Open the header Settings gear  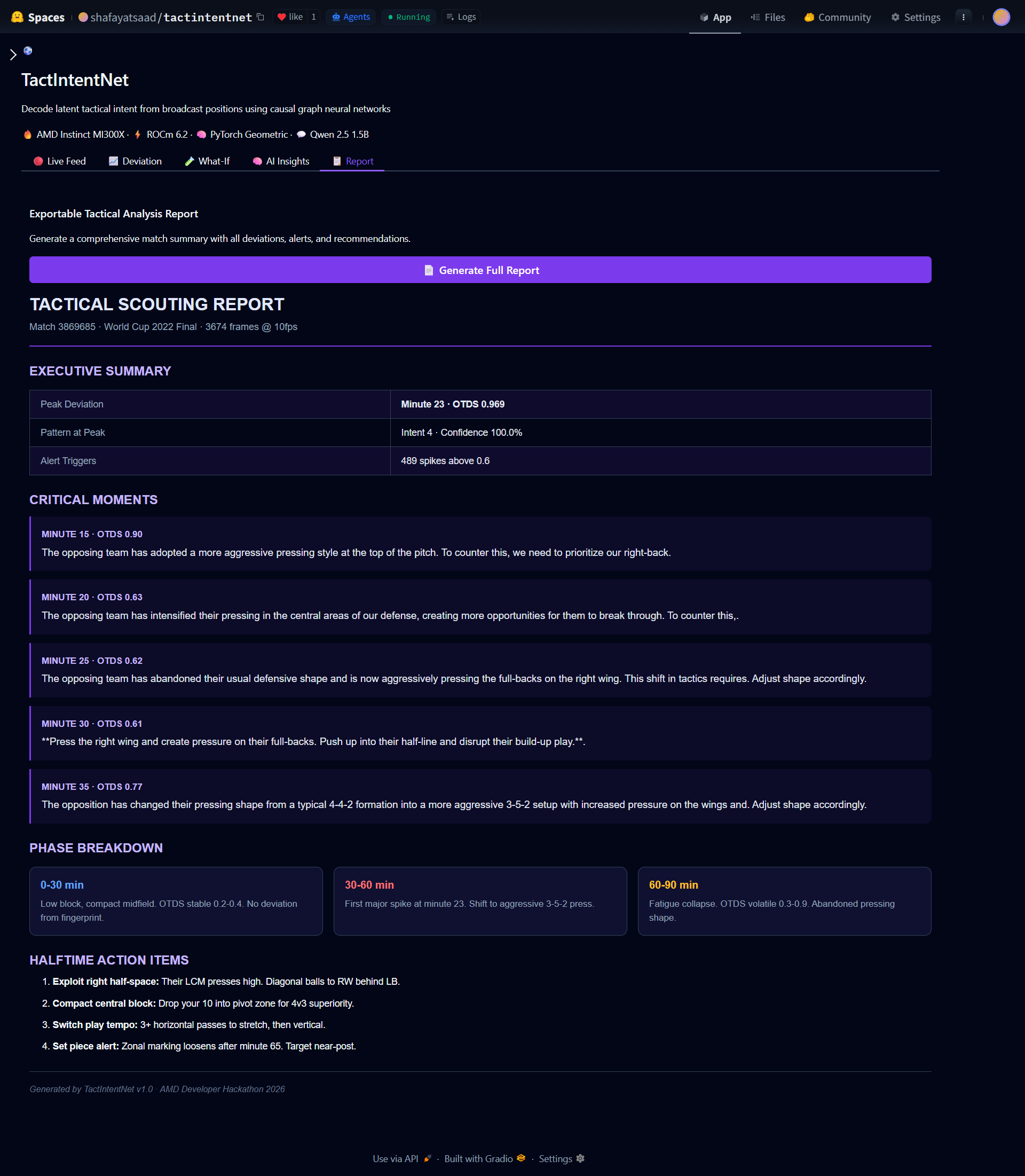coord(915,17)
